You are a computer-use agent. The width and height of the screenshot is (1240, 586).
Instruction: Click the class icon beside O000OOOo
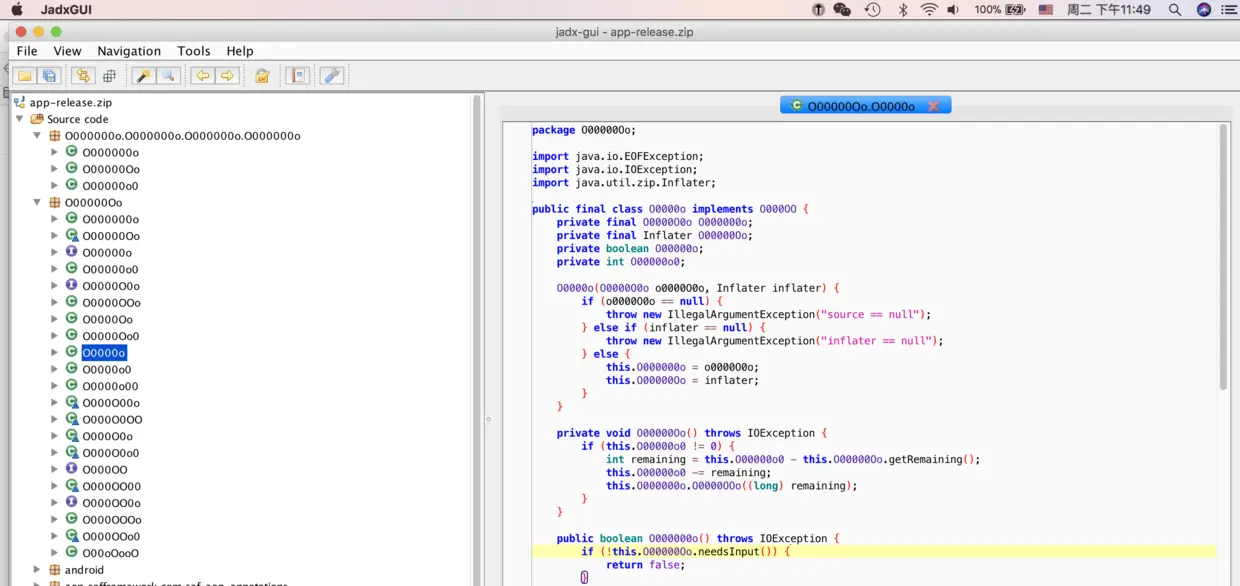[72, 519]
